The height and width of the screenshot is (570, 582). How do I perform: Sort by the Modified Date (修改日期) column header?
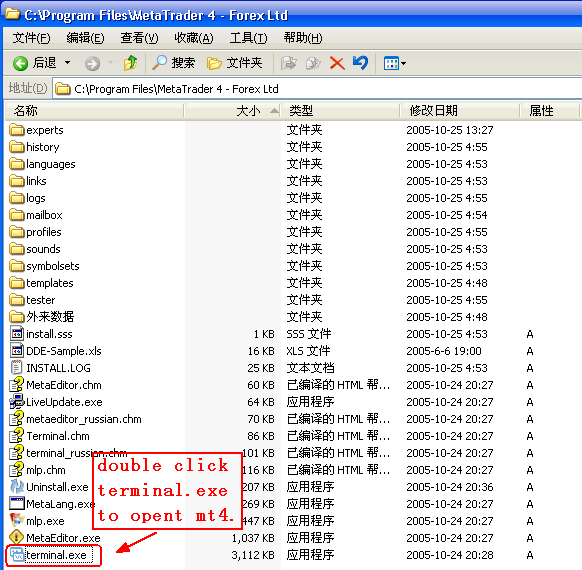[460, 111]
